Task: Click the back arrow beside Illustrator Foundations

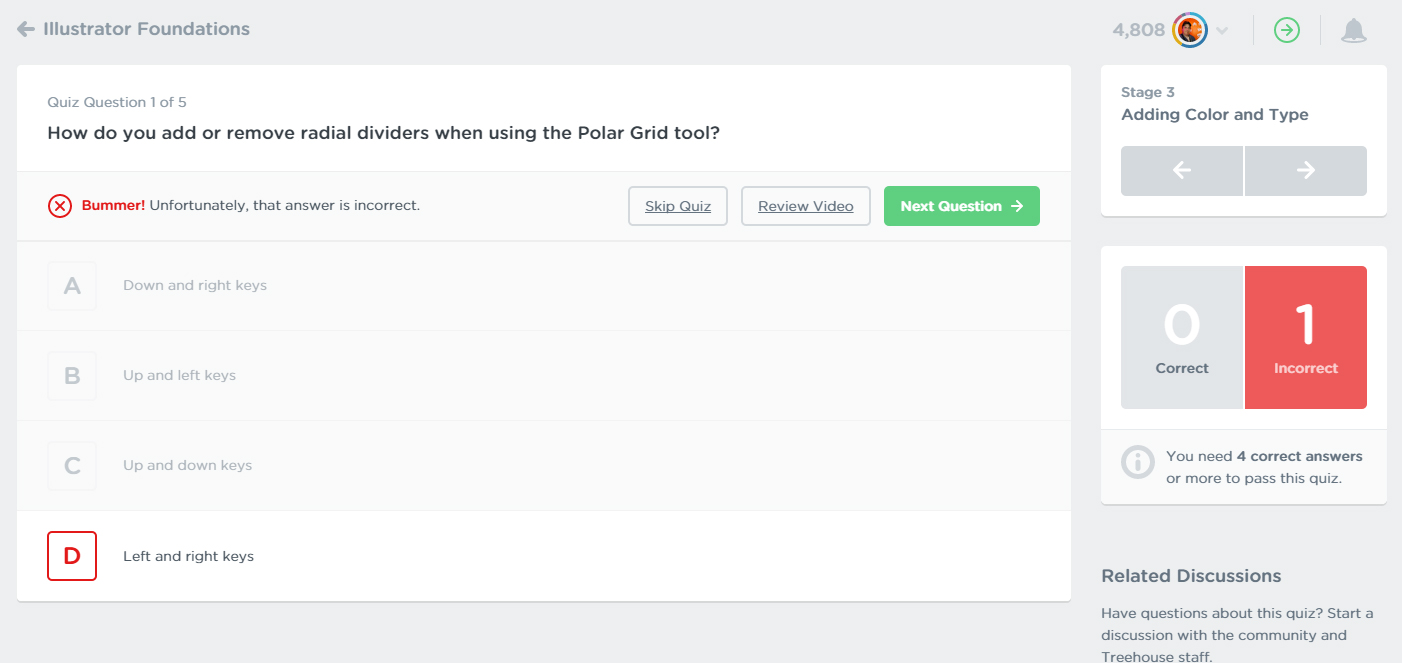Action: click(26, 29)
